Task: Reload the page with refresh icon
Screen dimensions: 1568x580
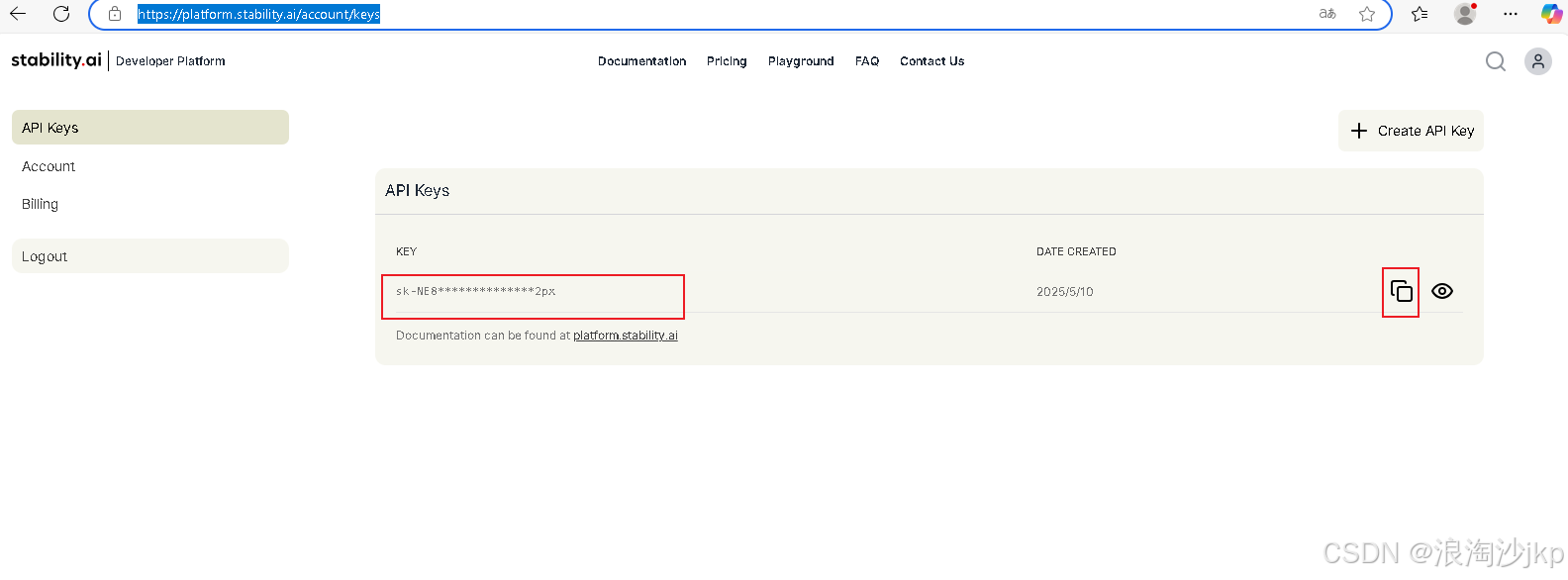Action: coord(61,14)
